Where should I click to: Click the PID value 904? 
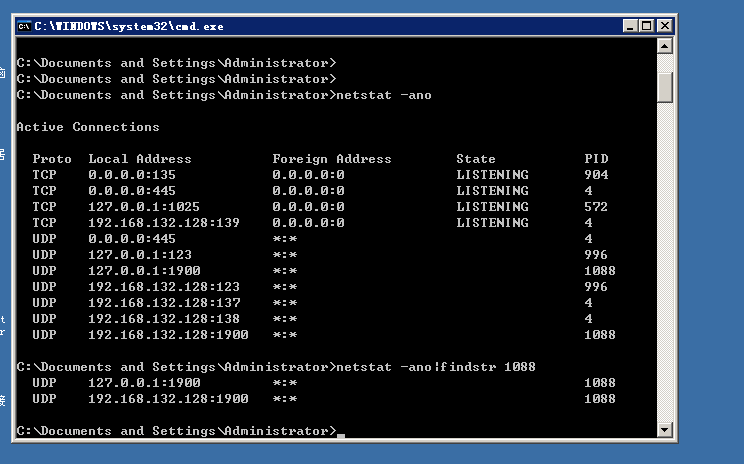coord(596,175)
